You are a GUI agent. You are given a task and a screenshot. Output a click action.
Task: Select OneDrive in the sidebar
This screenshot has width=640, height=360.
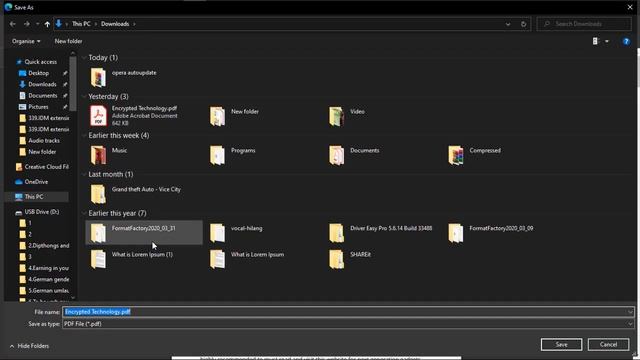(x=36, y=182)
